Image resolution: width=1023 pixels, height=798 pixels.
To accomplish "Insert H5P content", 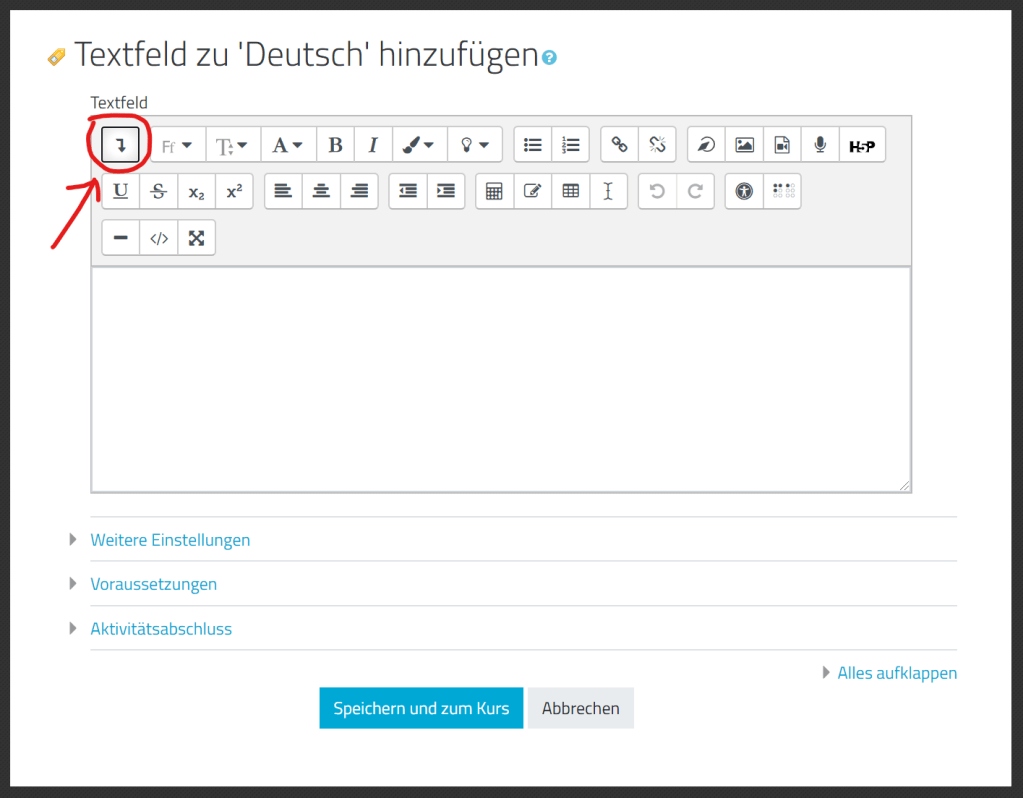I will point(862,145).
